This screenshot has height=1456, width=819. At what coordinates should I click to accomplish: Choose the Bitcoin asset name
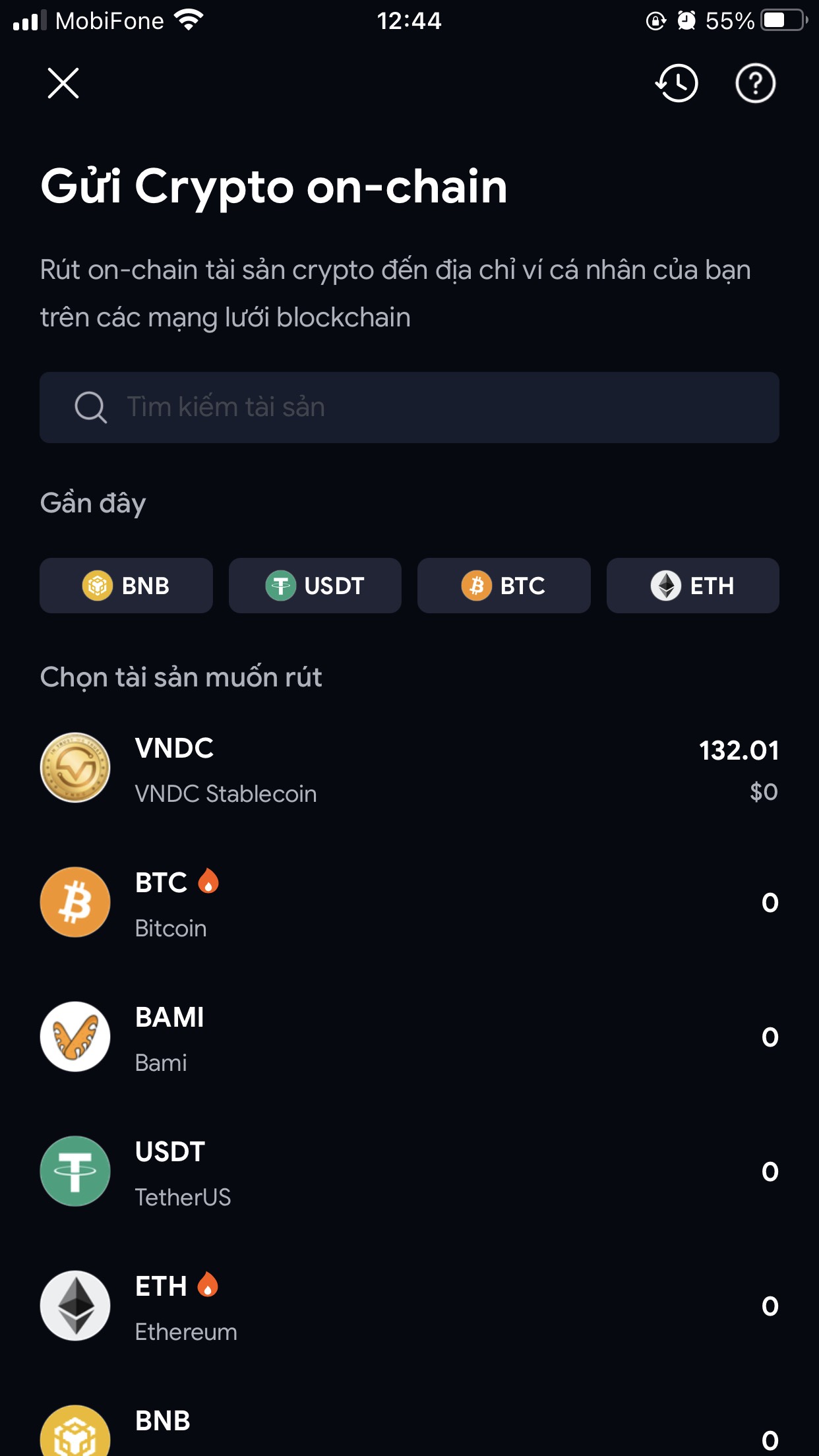pos(171,928)
